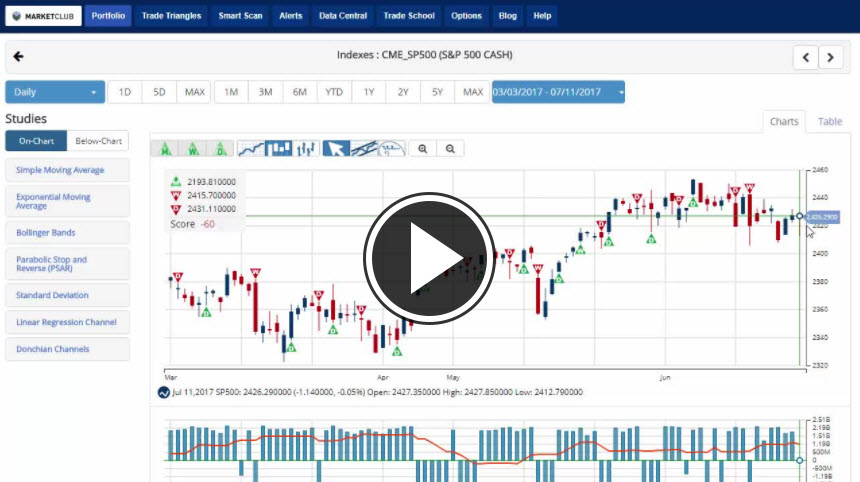
Task: Select the OHLC bar chart type
Action: [307, 148]
